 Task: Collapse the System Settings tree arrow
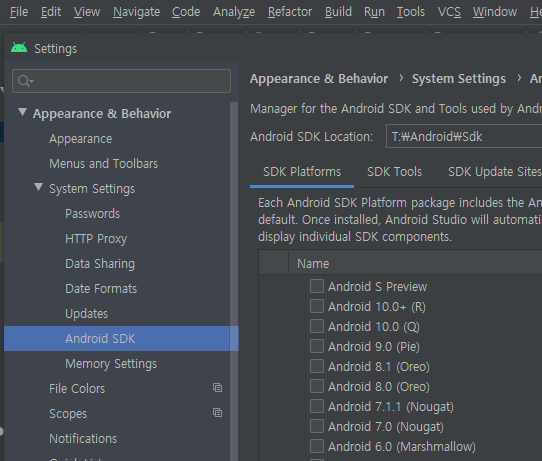click(x=39, y=187)
